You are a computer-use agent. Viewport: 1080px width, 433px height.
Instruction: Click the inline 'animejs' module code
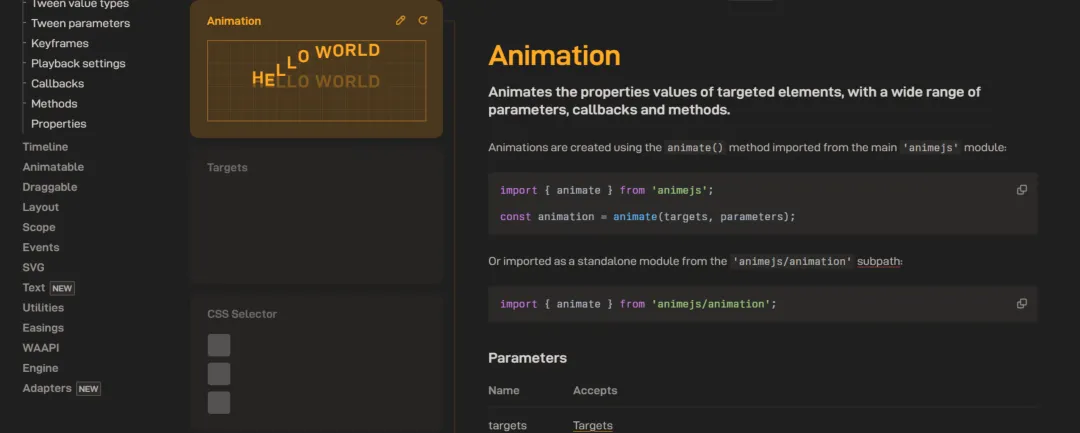tap(931, 147)
